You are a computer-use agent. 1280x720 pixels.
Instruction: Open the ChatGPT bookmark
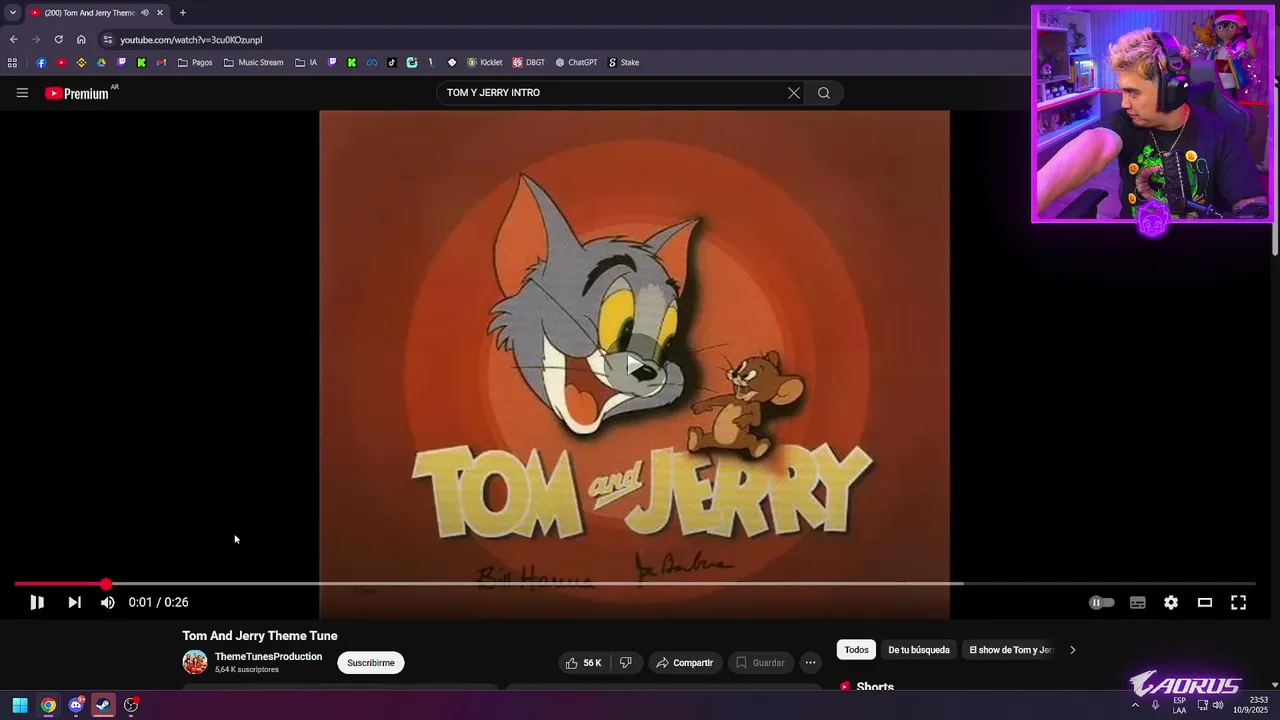[x=577, y=62]
